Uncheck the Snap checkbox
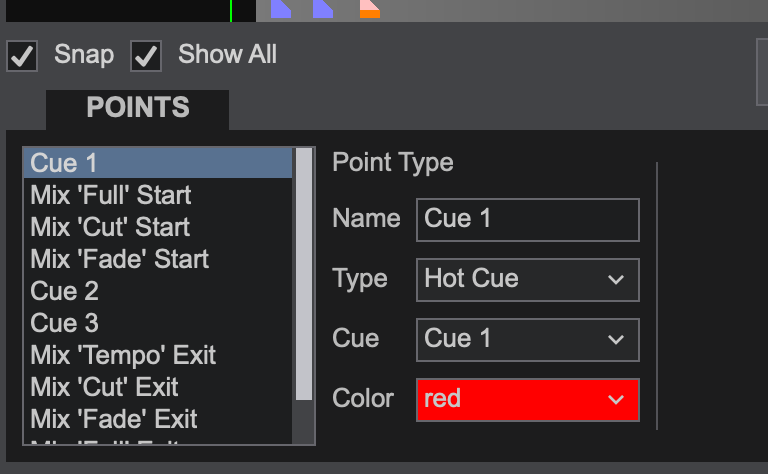 22,56
